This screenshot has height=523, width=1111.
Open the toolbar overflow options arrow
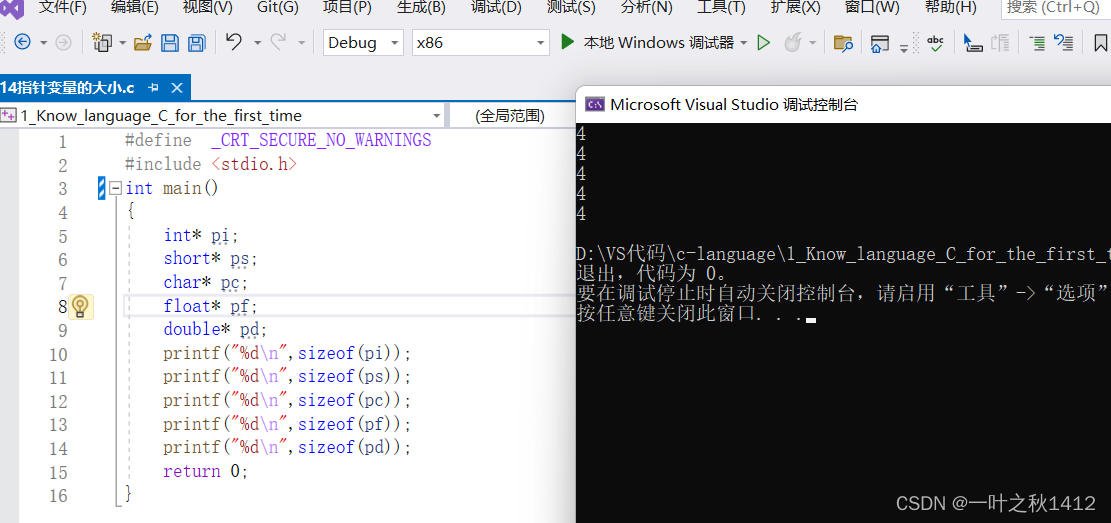point(903,48)
